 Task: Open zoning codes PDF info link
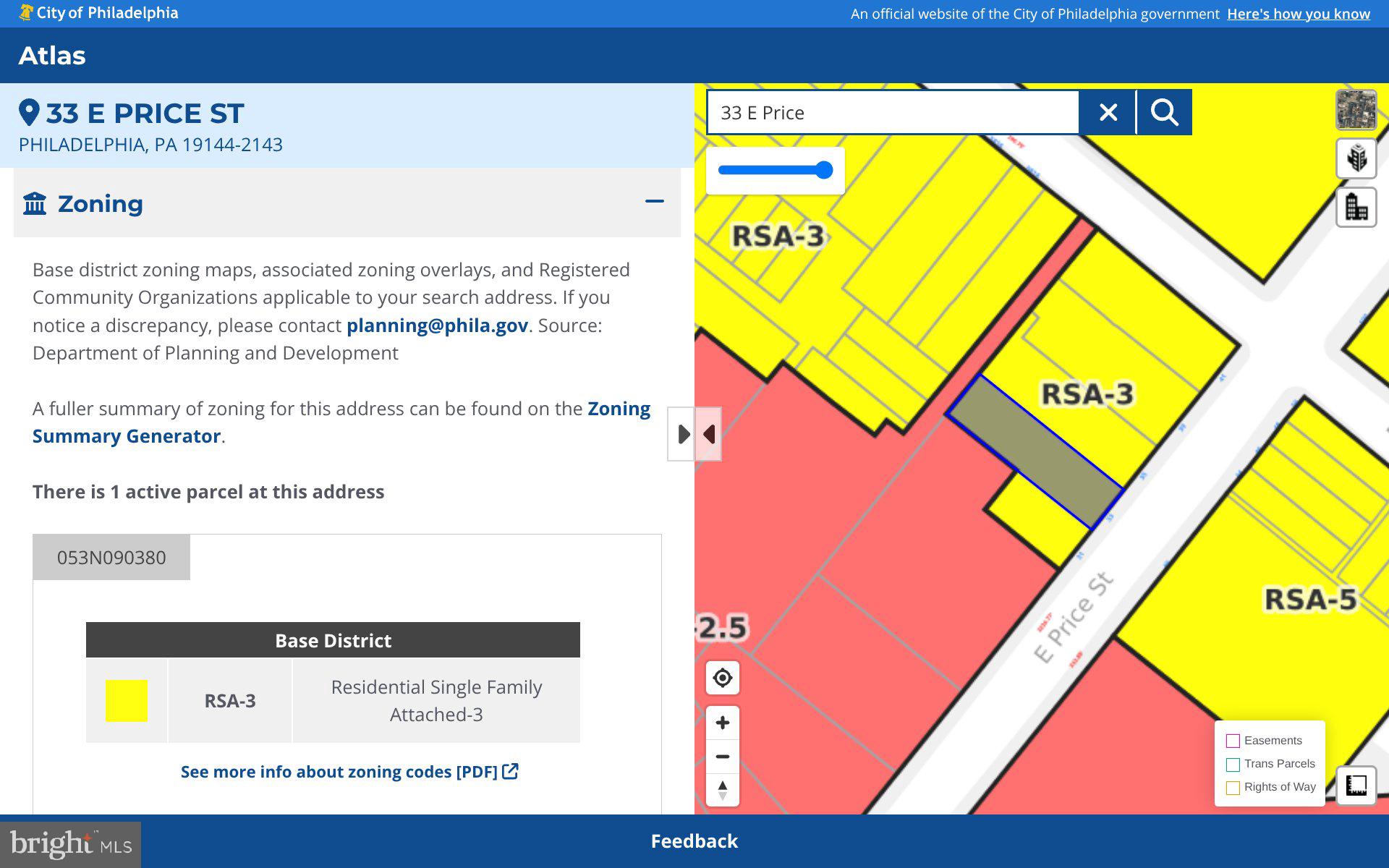349,772
